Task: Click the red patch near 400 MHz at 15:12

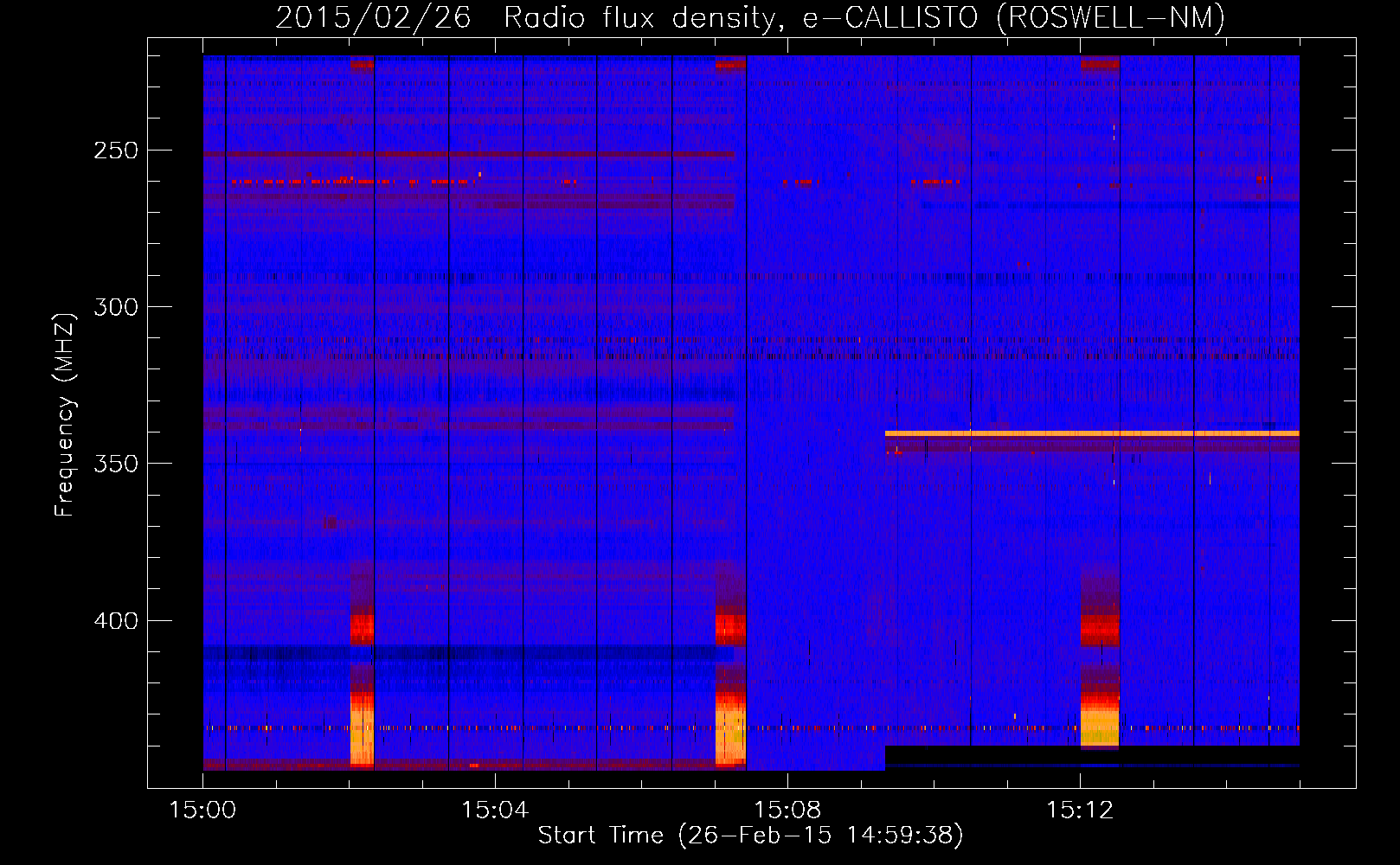Action: click(1100, 631)
